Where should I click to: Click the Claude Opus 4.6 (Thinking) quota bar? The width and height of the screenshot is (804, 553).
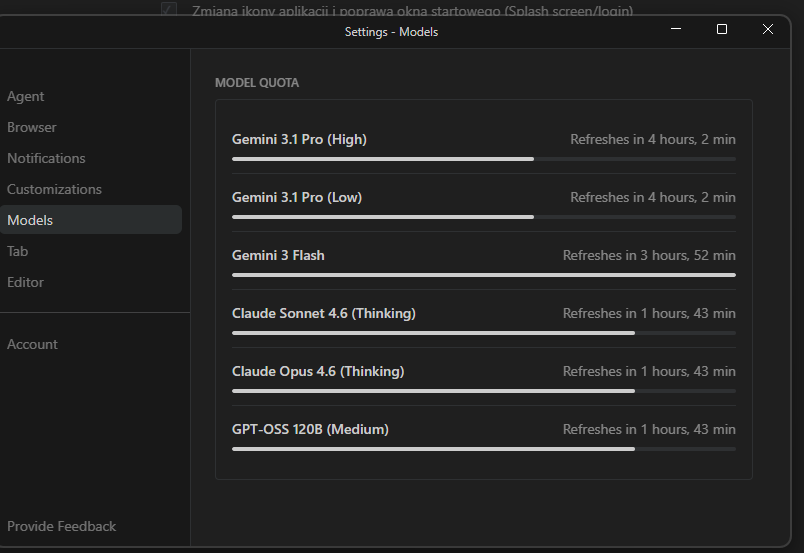(x=484, y=391)
